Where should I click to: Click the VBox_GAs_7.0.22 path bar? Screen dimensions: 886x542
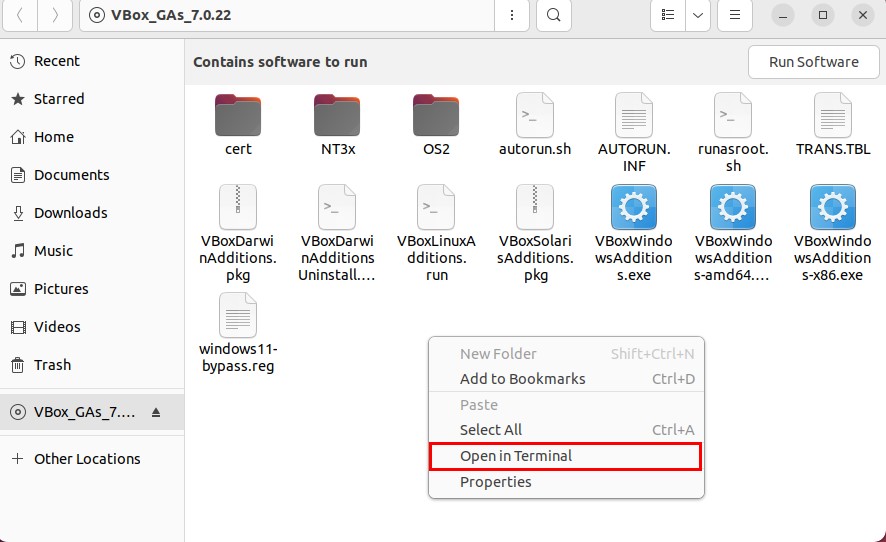pos(290,16)
